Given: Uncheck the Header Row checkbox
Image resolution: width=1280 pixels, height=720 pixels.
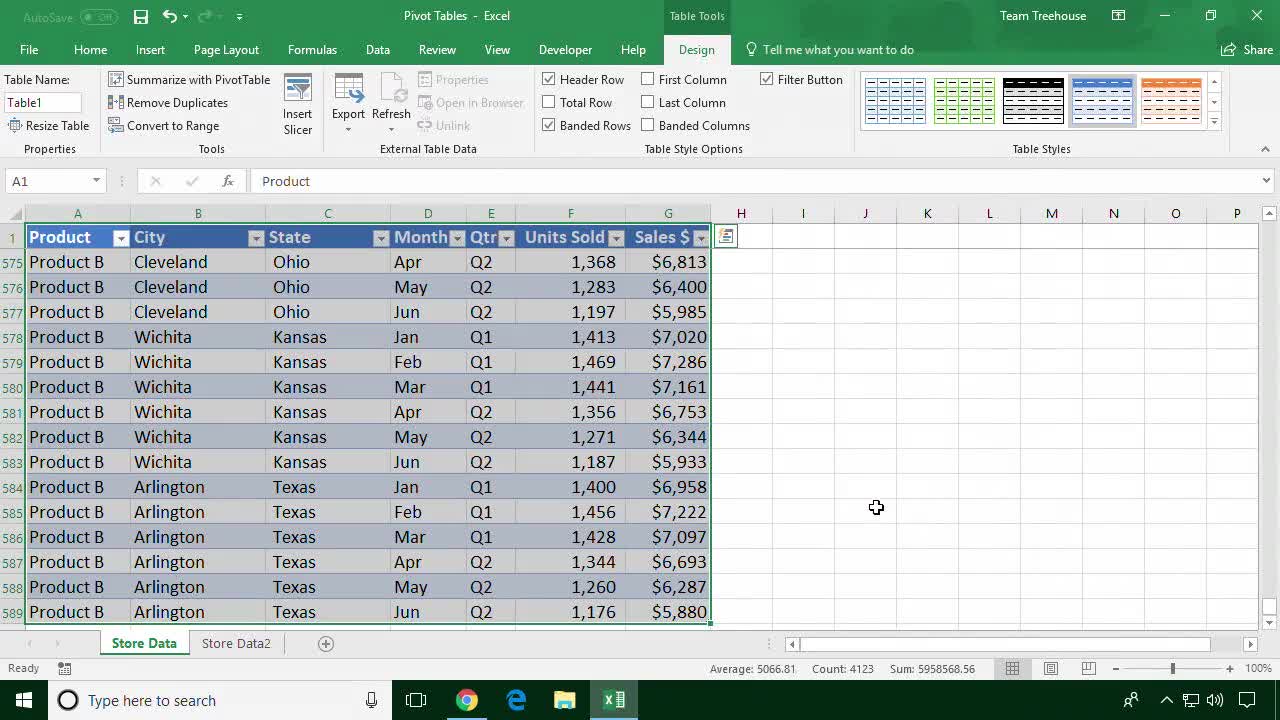Looking at the screenshot, I should pos(549,79).
